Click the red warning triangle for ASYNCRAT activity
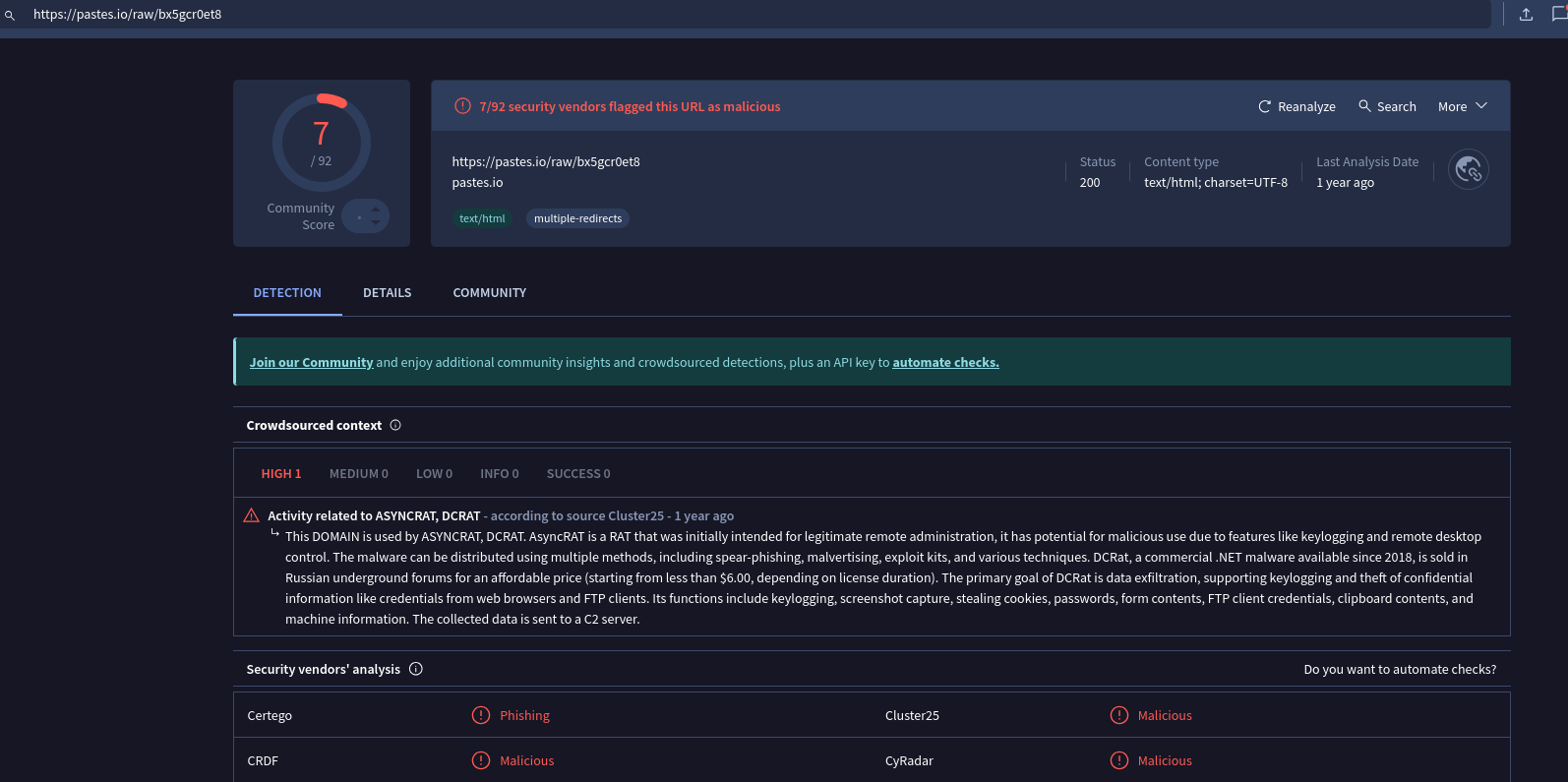The width and height of the screenshot is (1568, 782). click(x=252, y=515)
